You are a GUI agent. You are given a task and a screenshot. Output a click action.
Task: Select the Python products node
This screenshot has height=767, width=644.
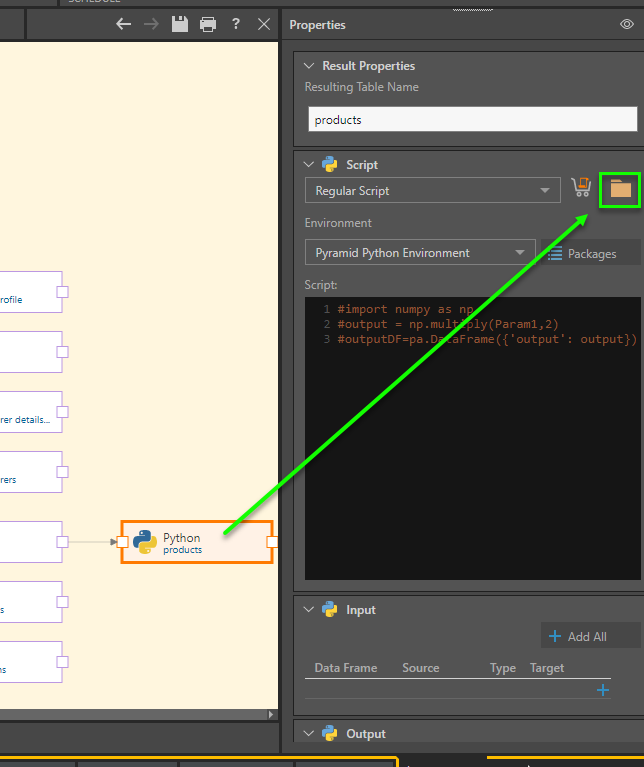(x=196, y=542)
